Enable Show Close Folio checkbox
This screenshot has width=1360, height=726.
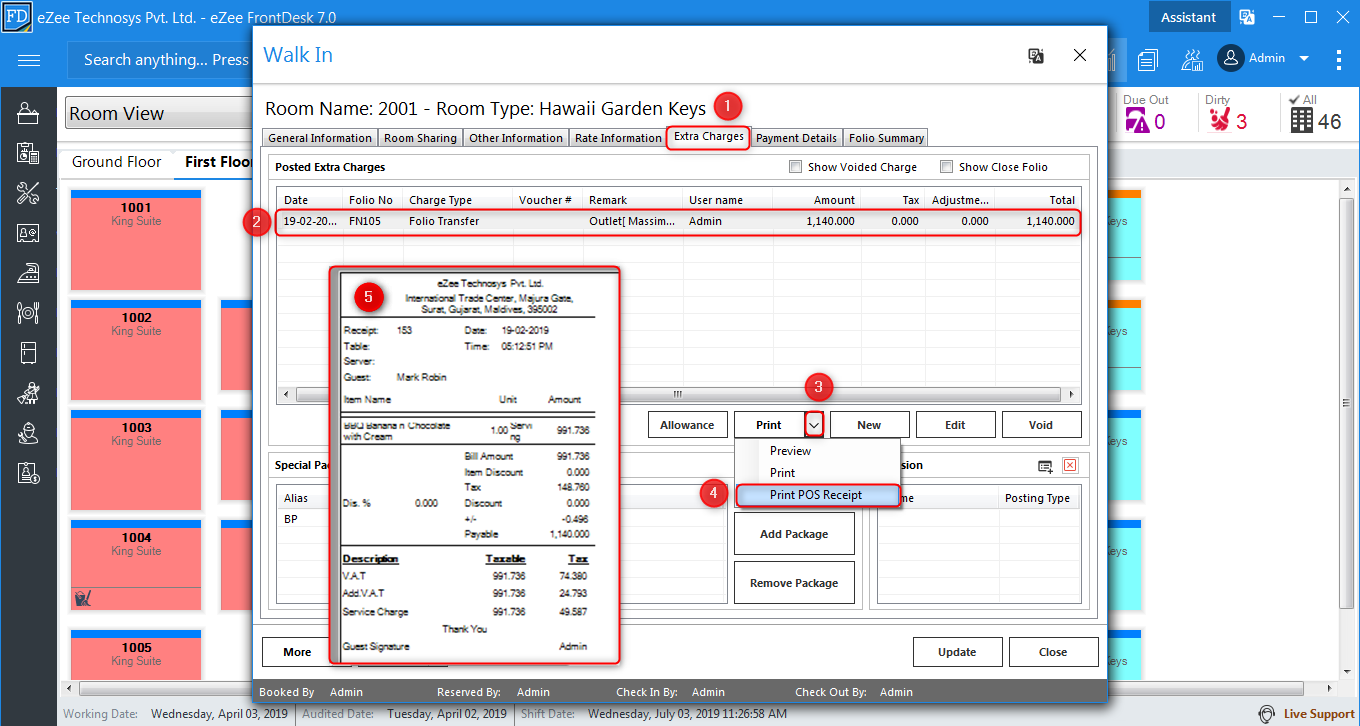click(946, 167)
